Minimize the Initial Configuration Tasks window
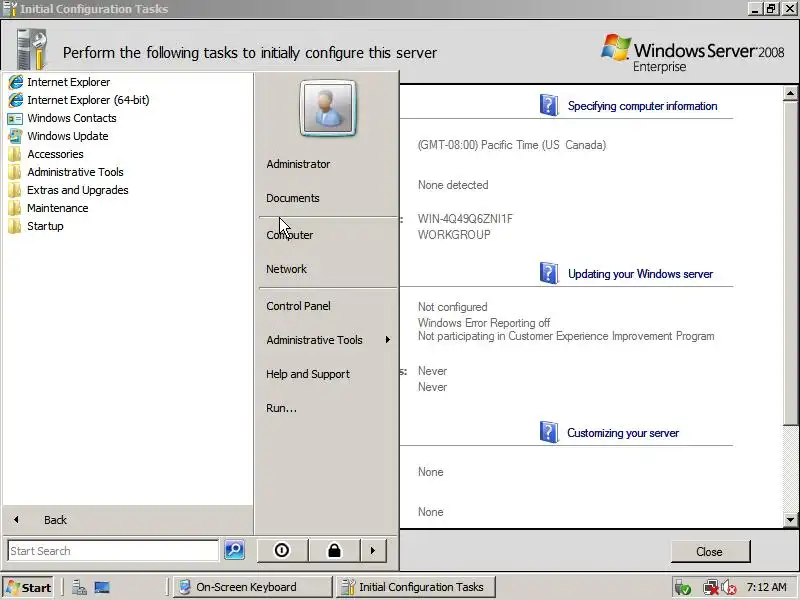The width and height of the screenshot is (800, 600). coord(756,9)
